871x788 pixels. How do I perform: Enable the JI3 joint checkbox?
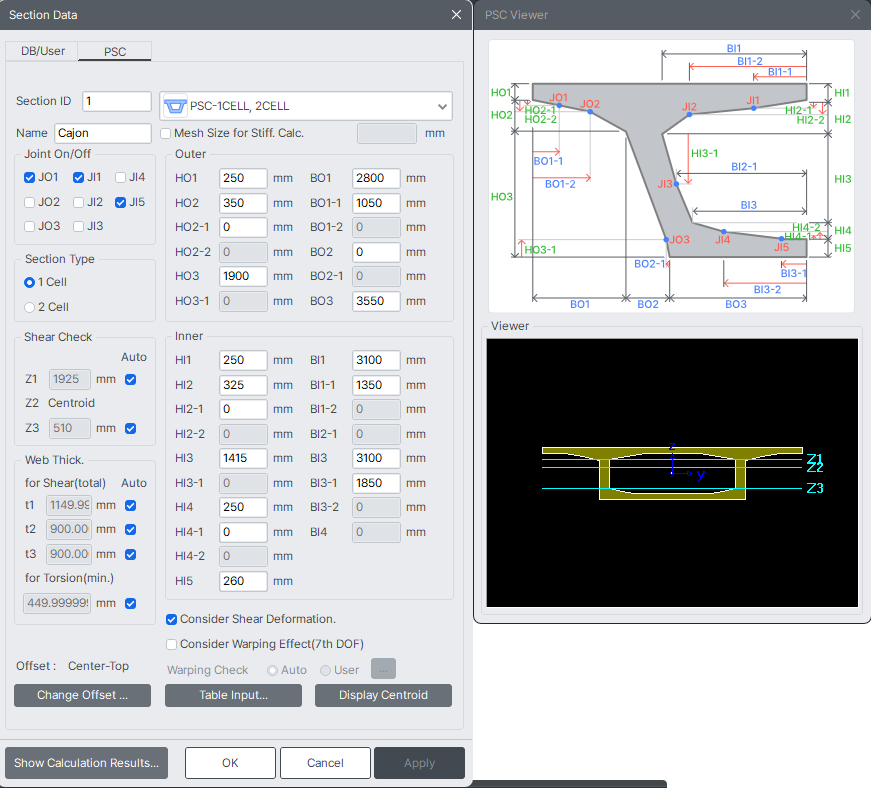[x=78, y=226]
